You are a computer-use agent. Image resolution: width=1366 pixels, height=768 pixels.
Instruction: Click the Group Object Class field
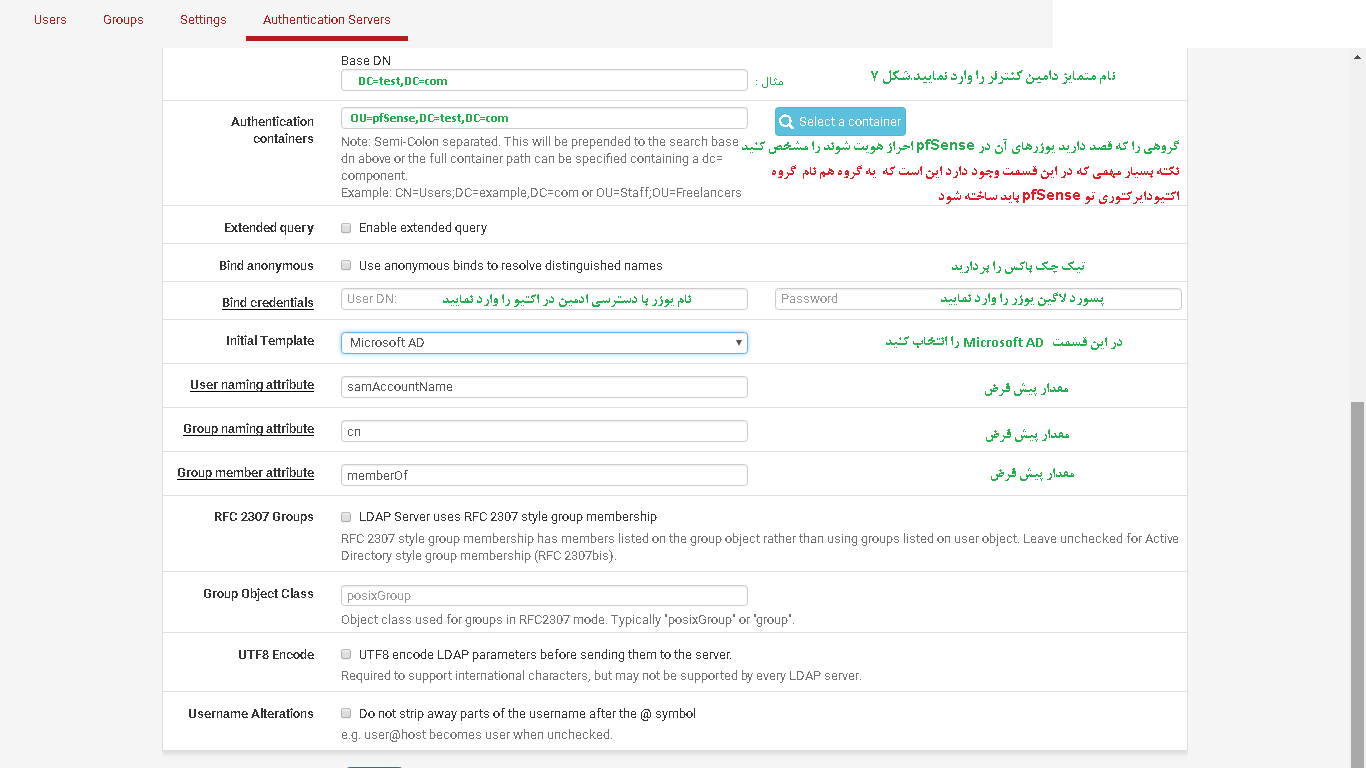(544, 596)
